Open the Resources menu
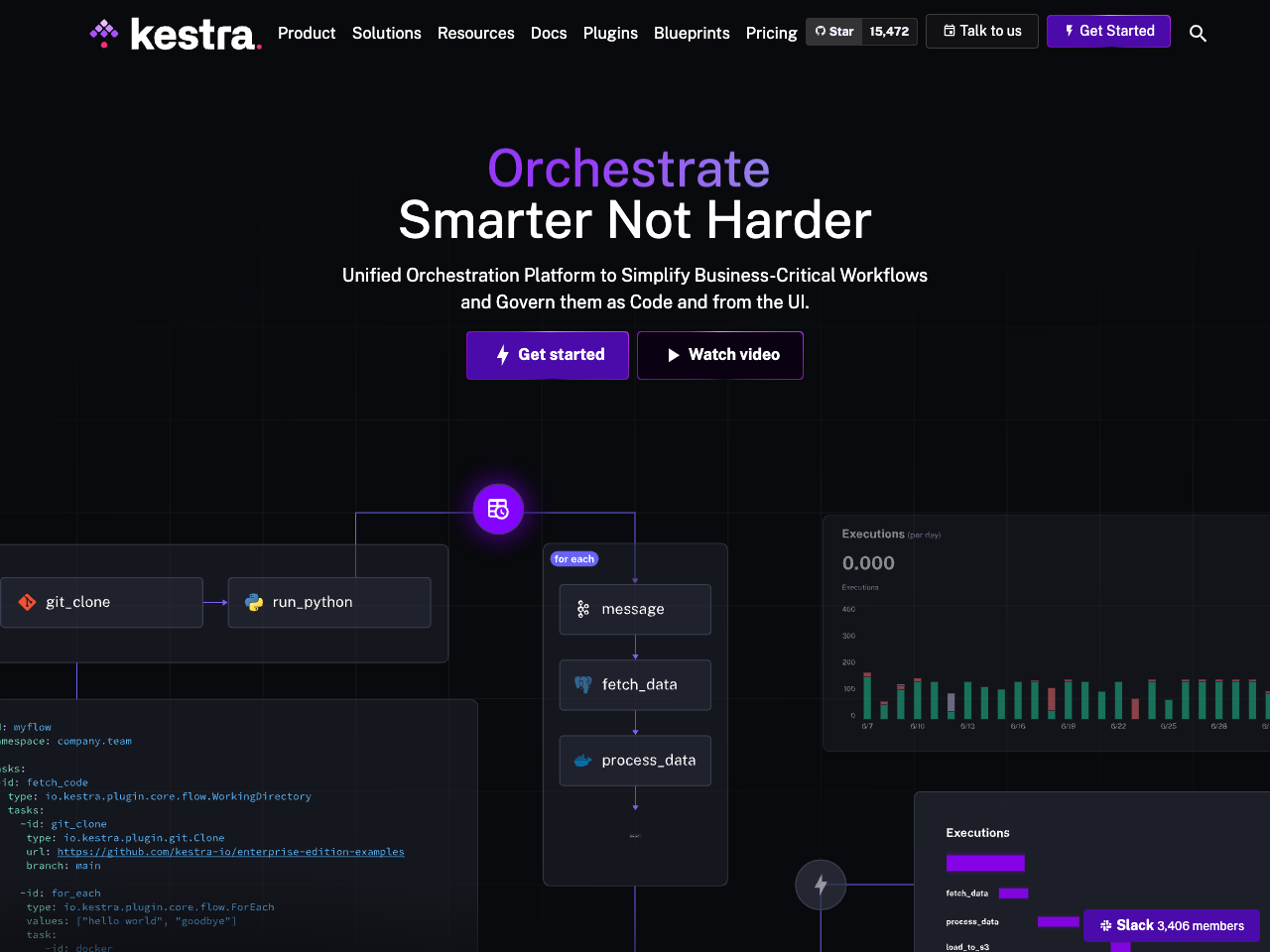 pos(476,33)
